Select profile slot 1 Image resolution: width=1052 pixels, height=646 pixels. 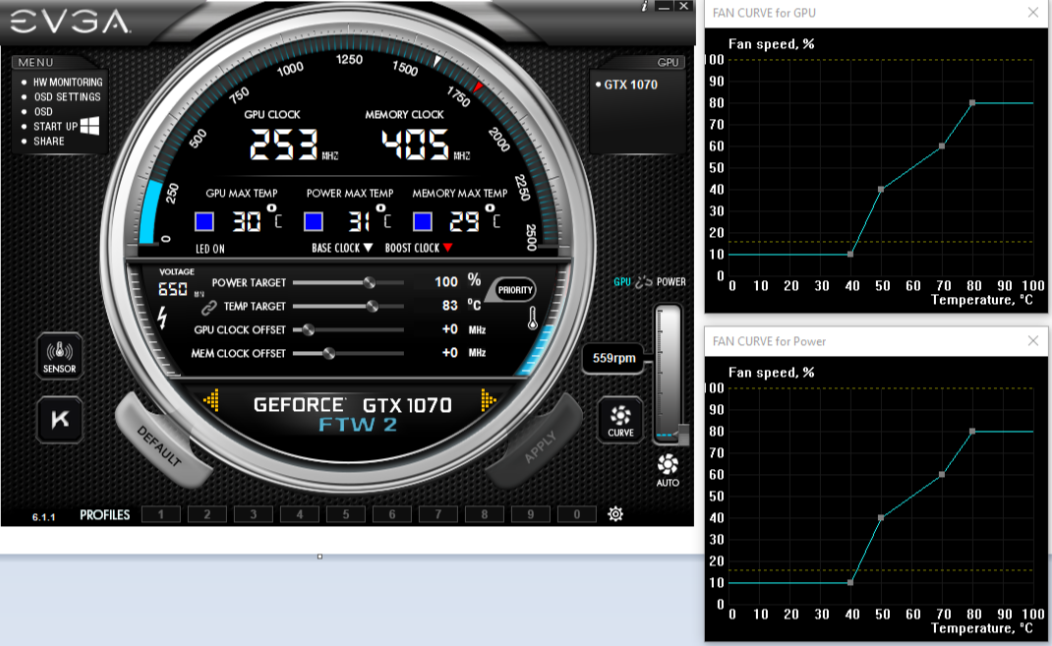click(161, 515)
